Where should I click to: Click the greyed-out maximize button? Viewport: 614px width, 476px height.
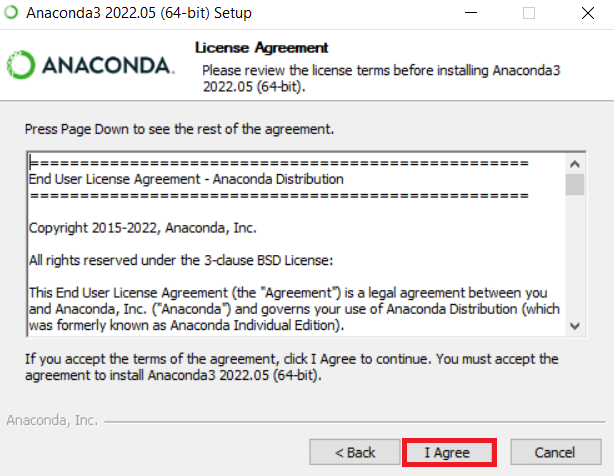[x=529, y=14]
